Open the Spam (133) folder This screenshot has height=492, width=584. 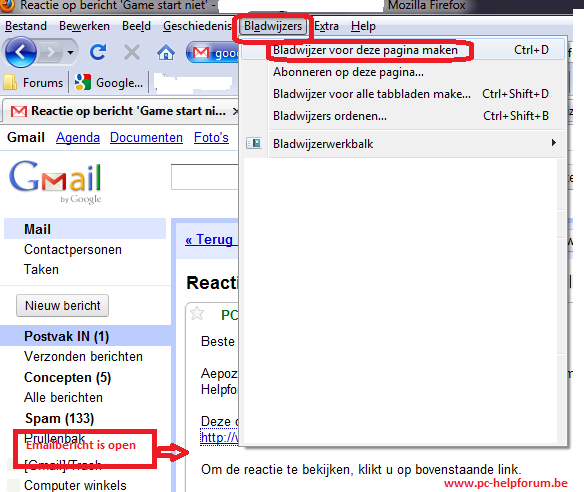59,418
